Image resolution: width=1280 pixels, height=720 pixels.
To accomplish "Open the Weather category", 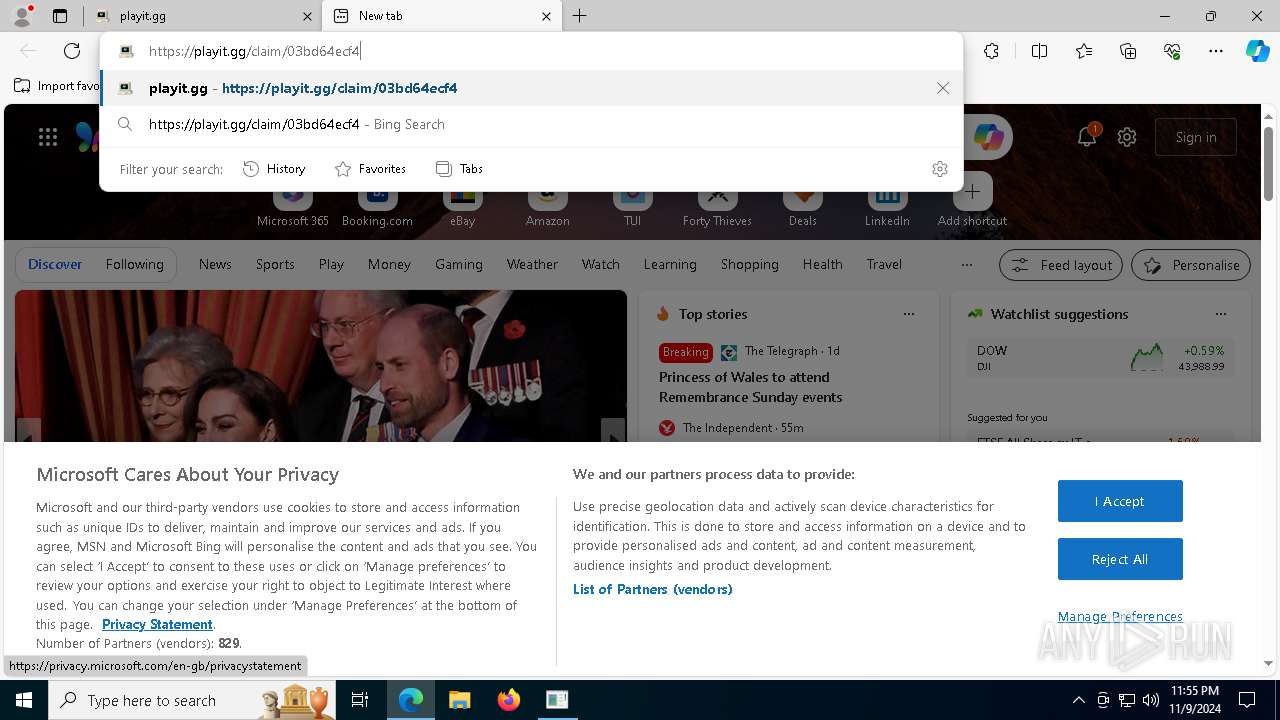I will [532, 264].
